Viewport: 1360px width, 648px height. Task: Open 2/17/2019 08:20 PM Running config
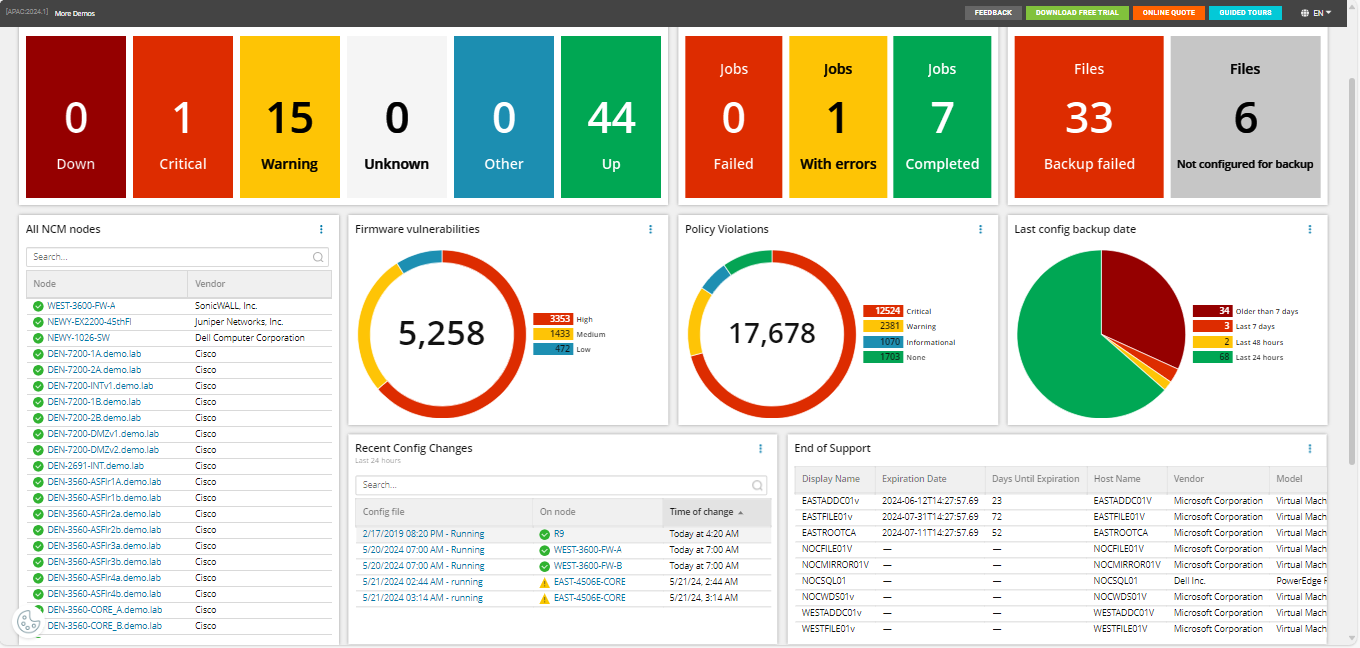pos(423,534)
